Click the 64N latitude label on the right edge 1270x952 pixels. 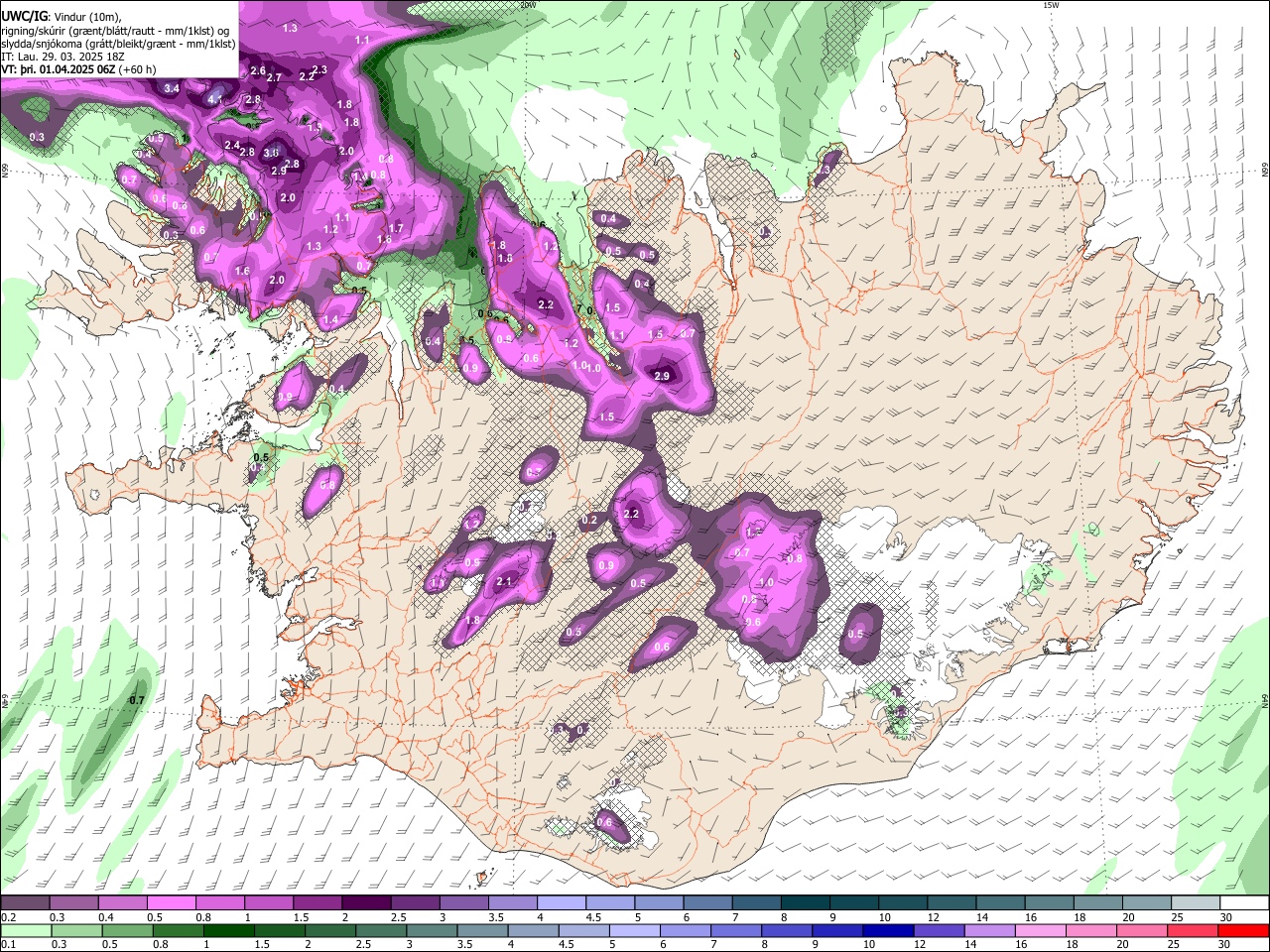[1264, 699]
